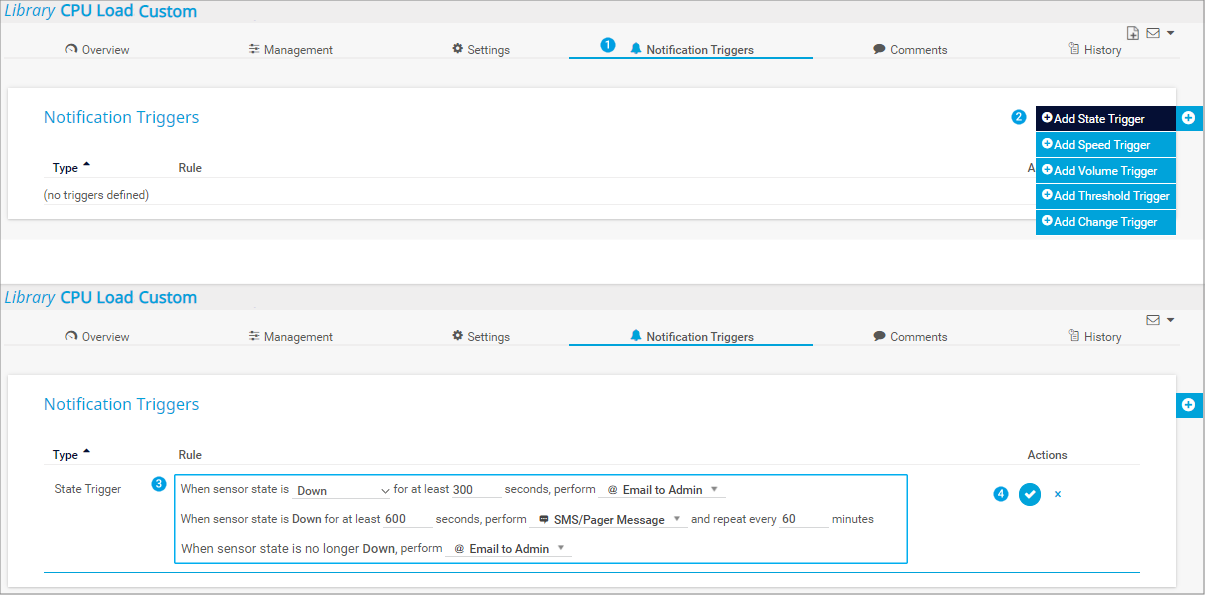Click the Library breadcrumb link
1205x595 pixels.
pos(31,11)
